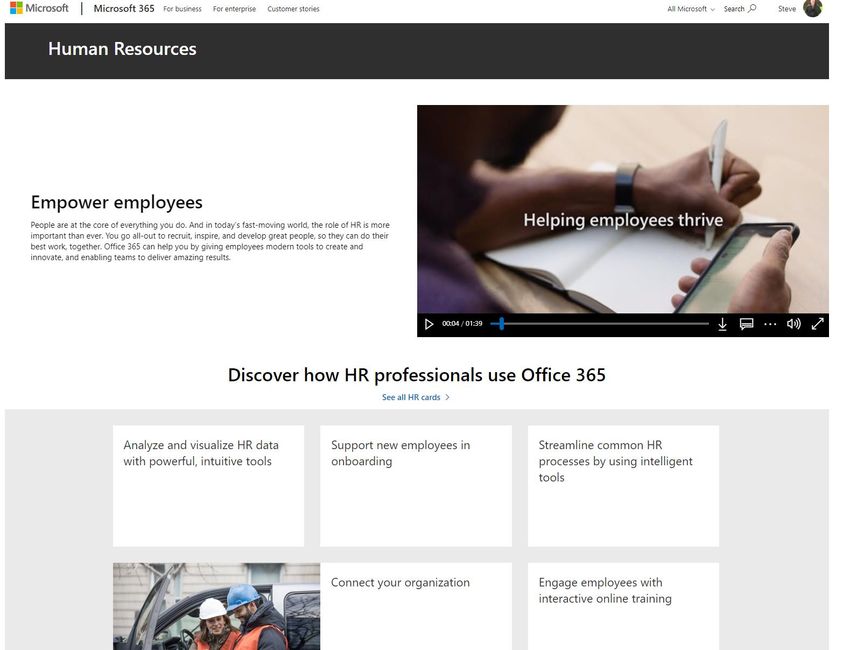Expand the All Microsoft dropdown

point(691,9)
